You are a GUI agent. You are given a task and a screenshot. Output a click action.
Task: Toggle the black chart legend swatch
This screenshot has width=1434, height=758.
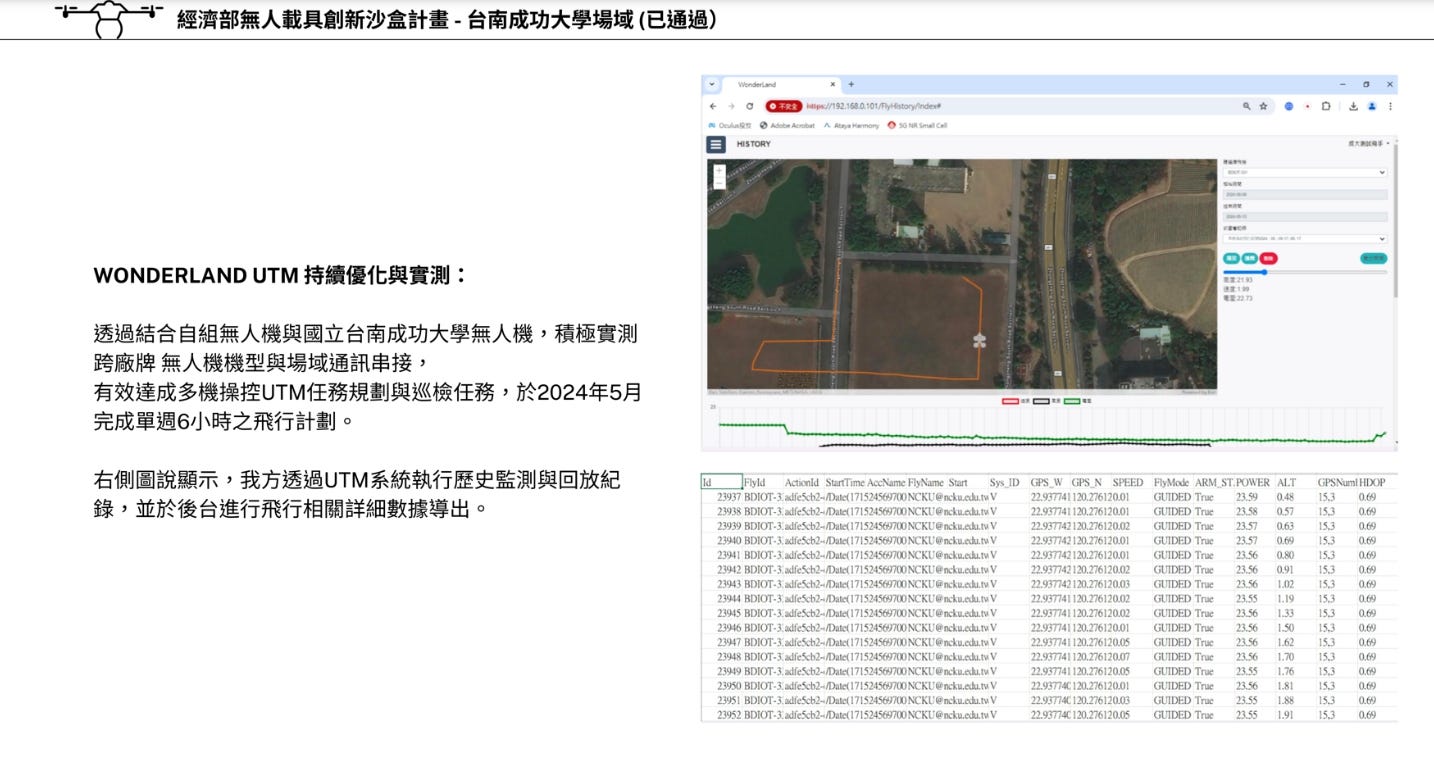[x=1040, y=400]
